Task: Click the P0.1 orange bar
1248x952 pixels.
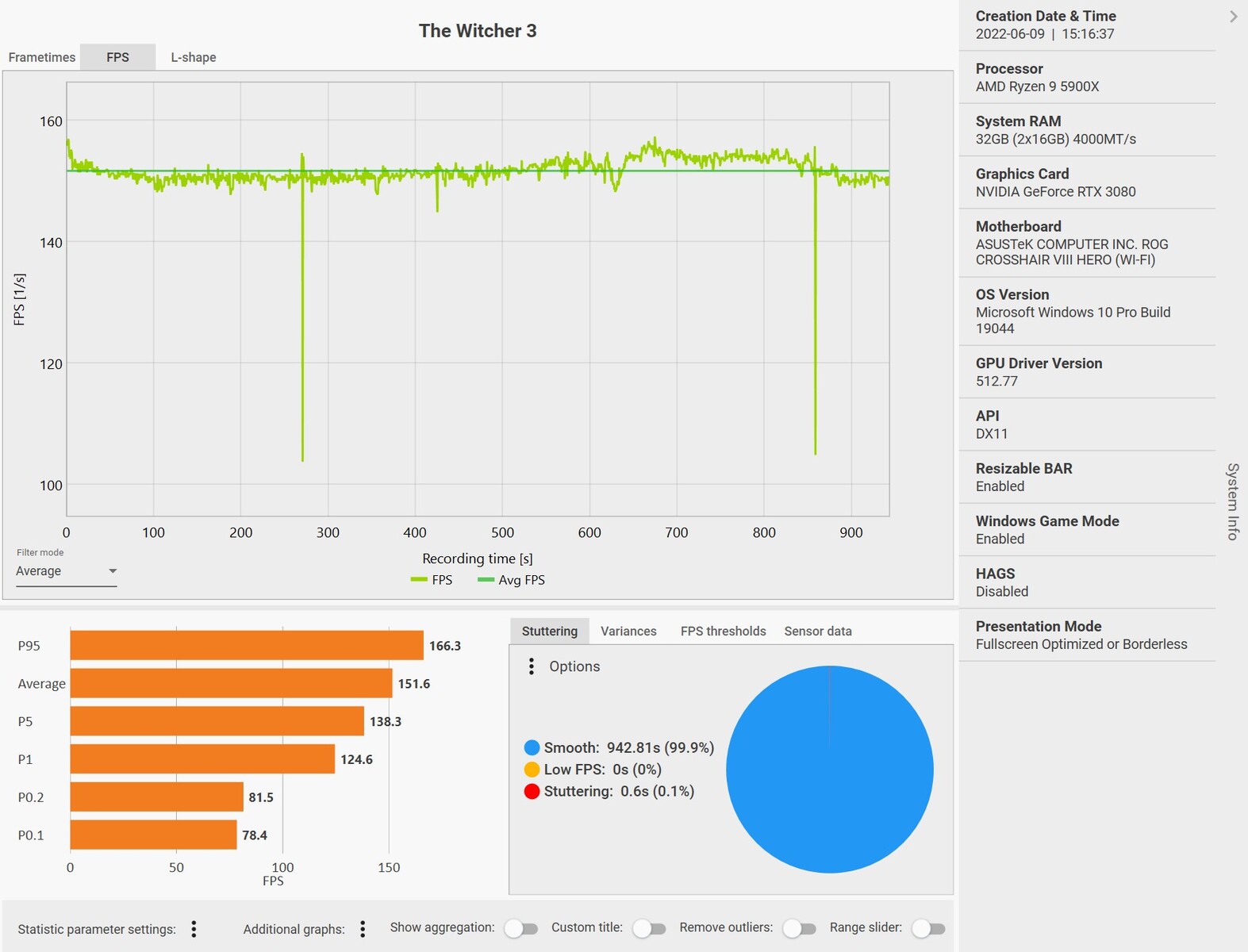Action: [153, 835]
